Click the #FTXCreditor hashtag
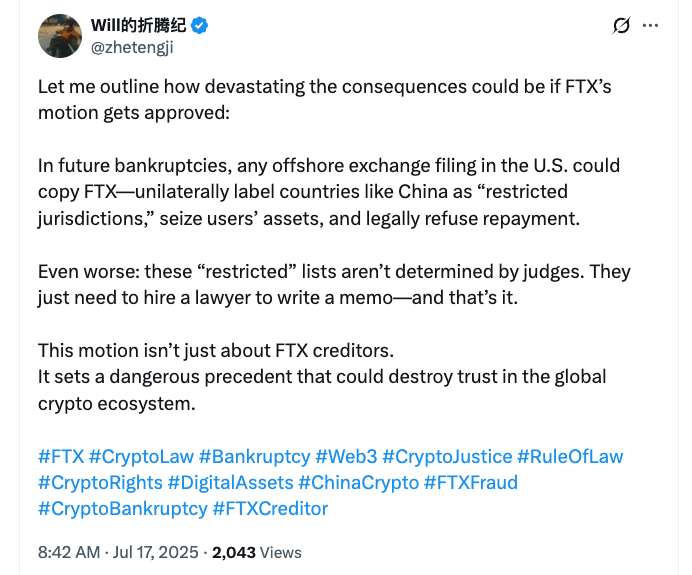Screen dimensions: 692x575 270,509
